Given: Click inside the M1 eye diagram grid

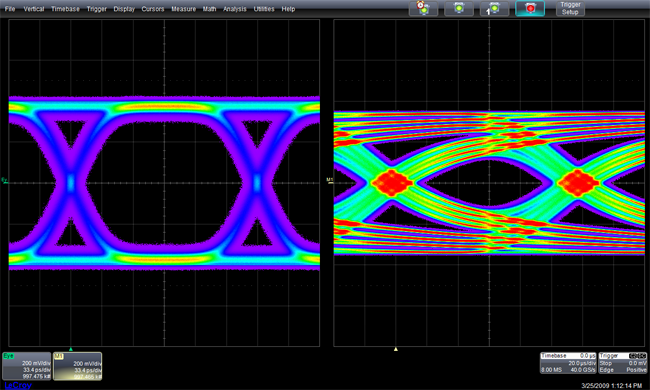Looking at the screenshot, I should point(489,183).
